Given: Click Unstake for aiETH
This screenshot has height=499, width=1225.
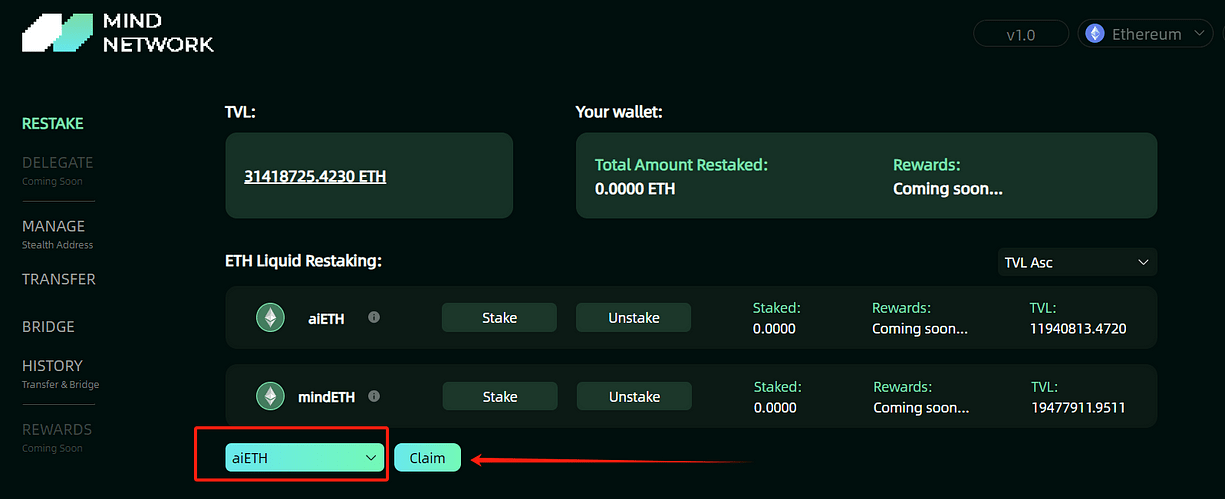Looking at the screenshot, I should coord(634,317).
